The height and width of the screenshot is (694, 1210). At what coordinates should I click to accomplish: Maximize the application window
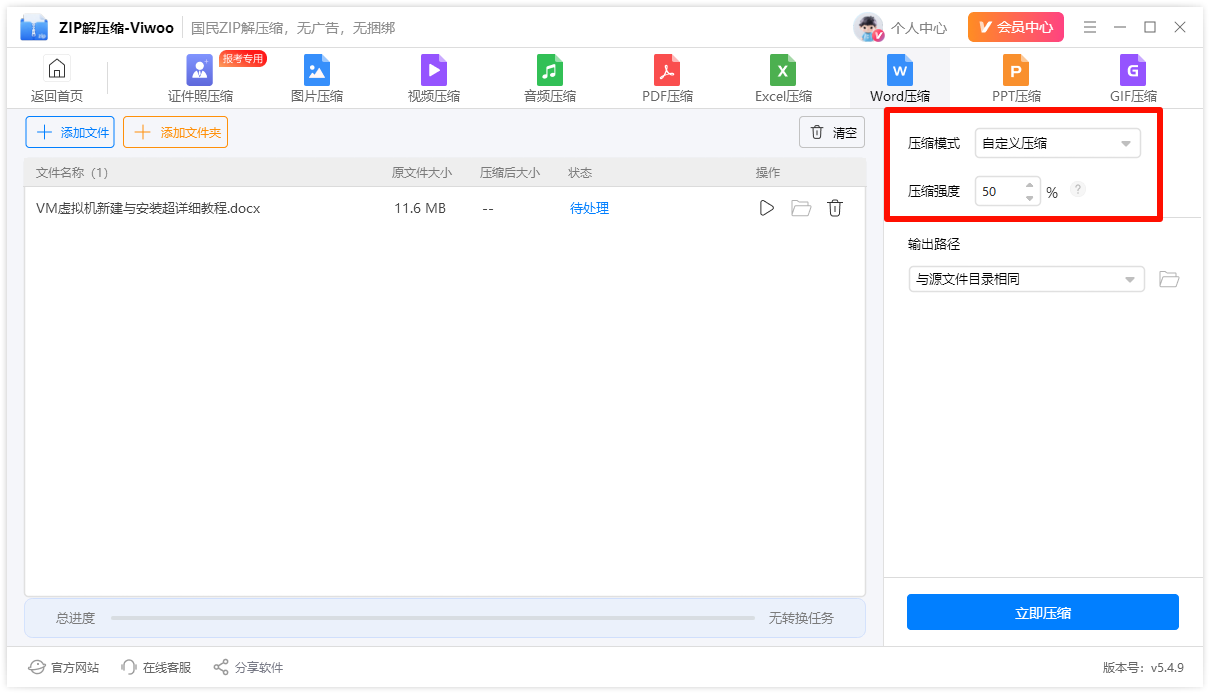click(1150, 27)
